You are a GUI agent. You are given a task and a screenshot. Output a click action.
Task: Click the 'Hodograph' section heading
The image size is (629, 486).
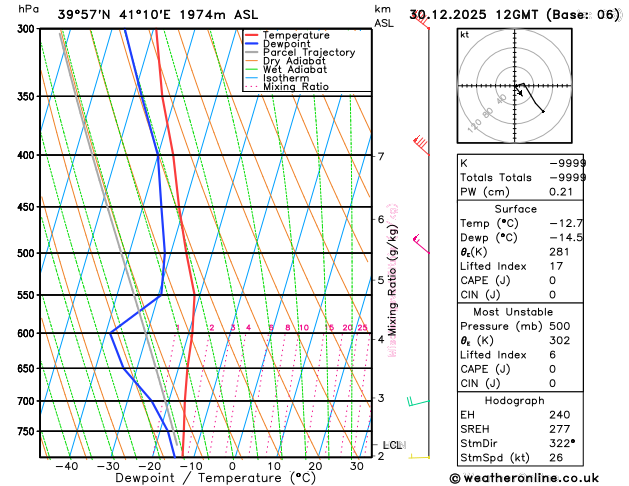(x=514, y=400)
